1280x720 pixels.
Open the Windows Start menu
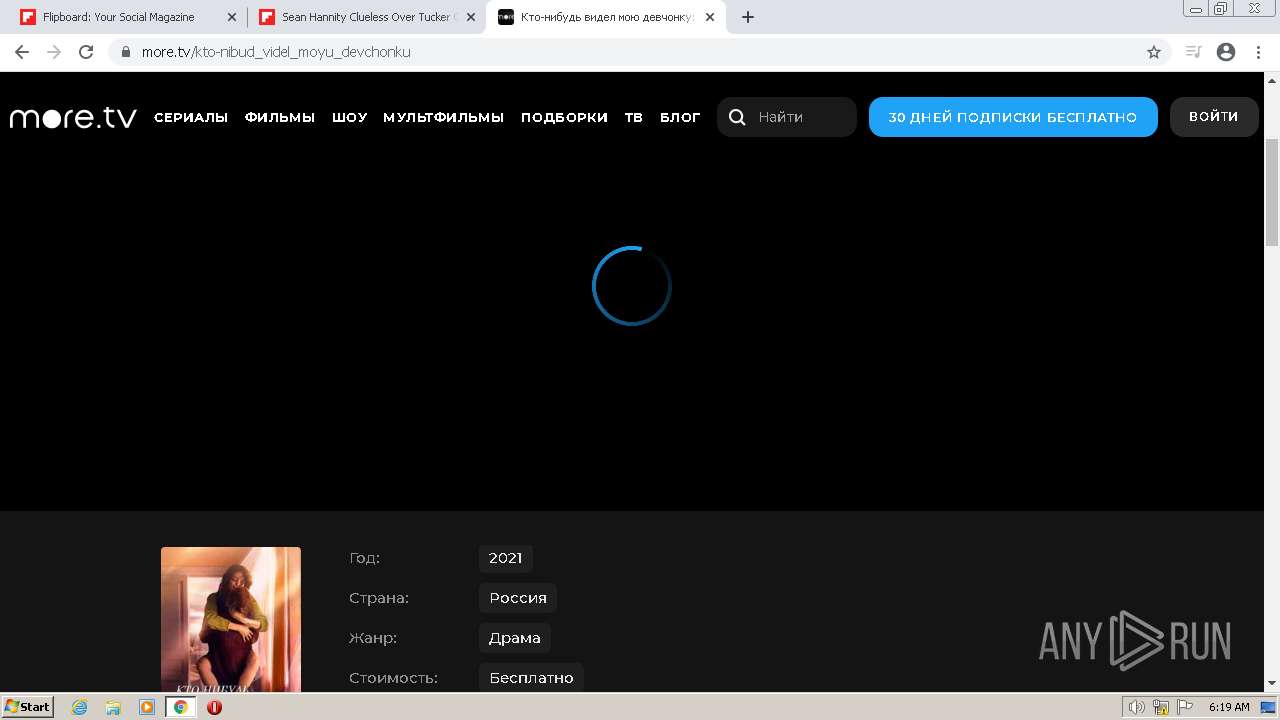pyautogui.click(x=27, y=706)
